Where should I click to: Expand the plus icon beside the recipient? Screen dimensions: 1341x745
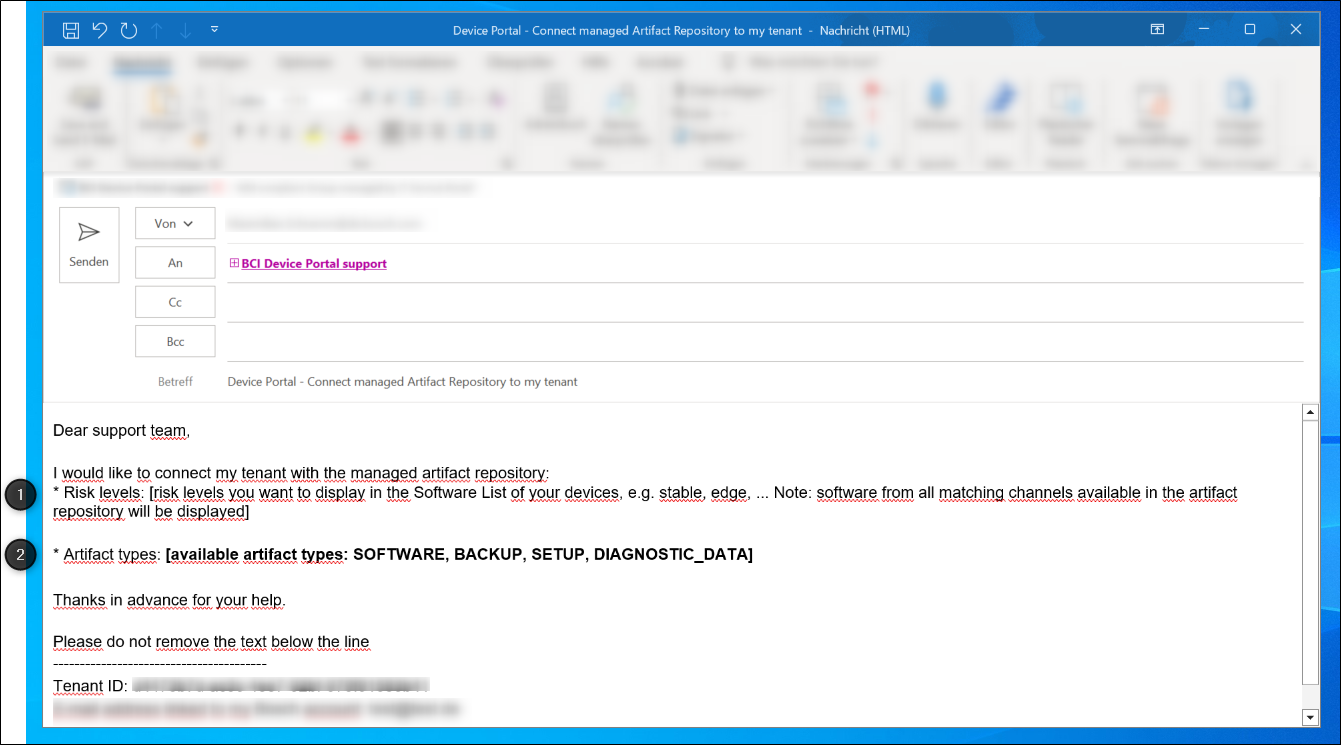[x=234, y=263]
